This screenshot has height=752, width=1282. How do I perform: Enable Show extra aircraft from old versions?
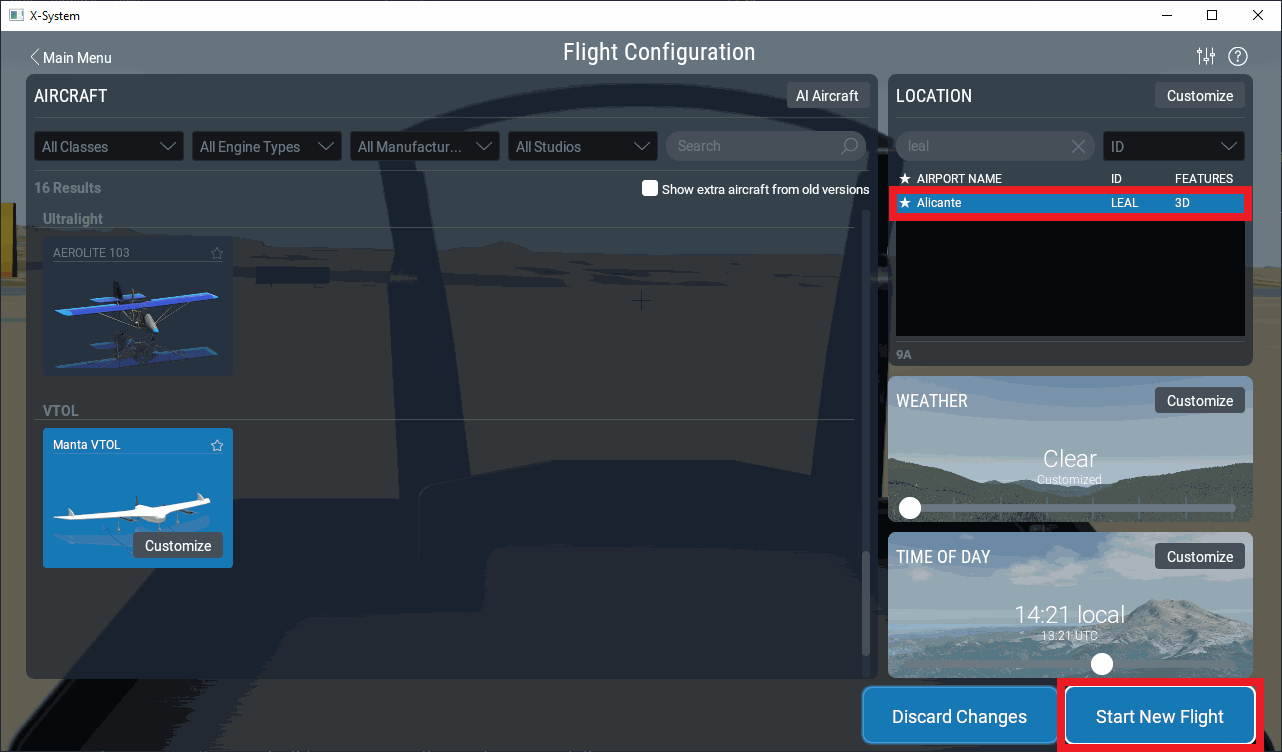[x=650, y=188]
